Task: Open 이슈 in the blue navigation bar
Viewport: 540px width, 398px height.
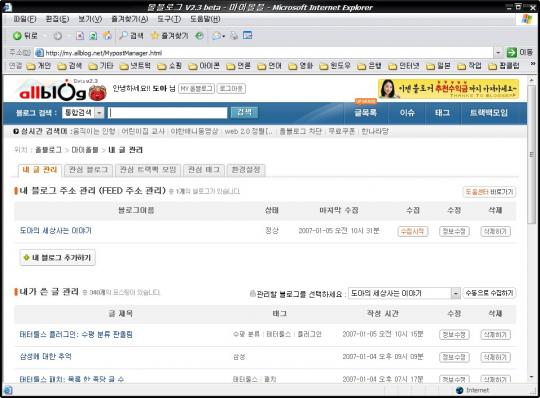Action: tap(407, 113)
